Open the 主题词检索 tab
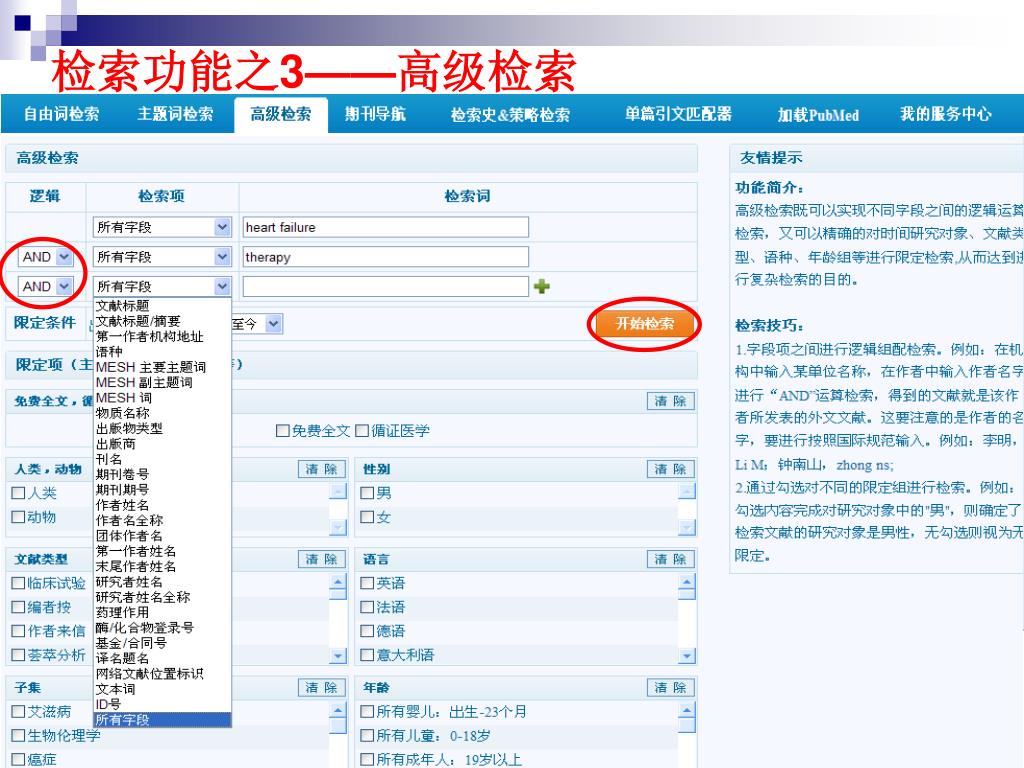The image size is (1024, 768). [x=175, y=114]
